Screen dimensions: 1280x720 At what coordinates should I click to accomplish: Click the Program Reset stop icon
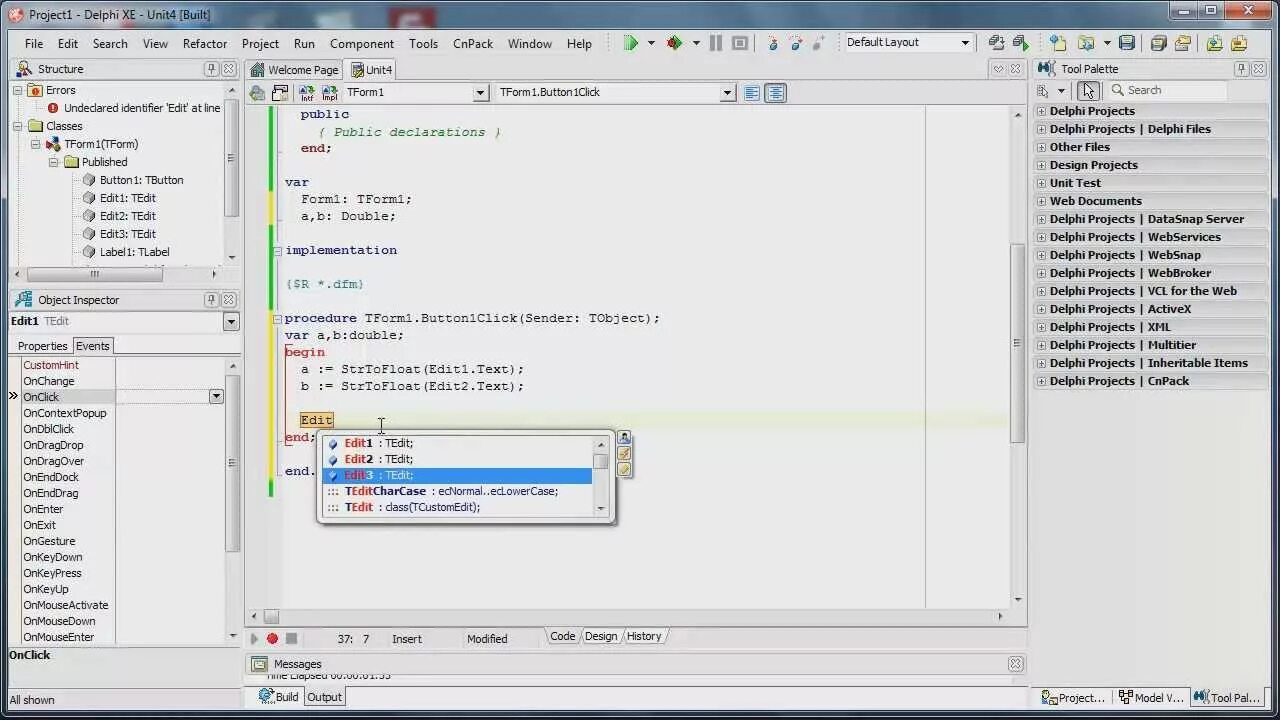(x=740, y=43)
